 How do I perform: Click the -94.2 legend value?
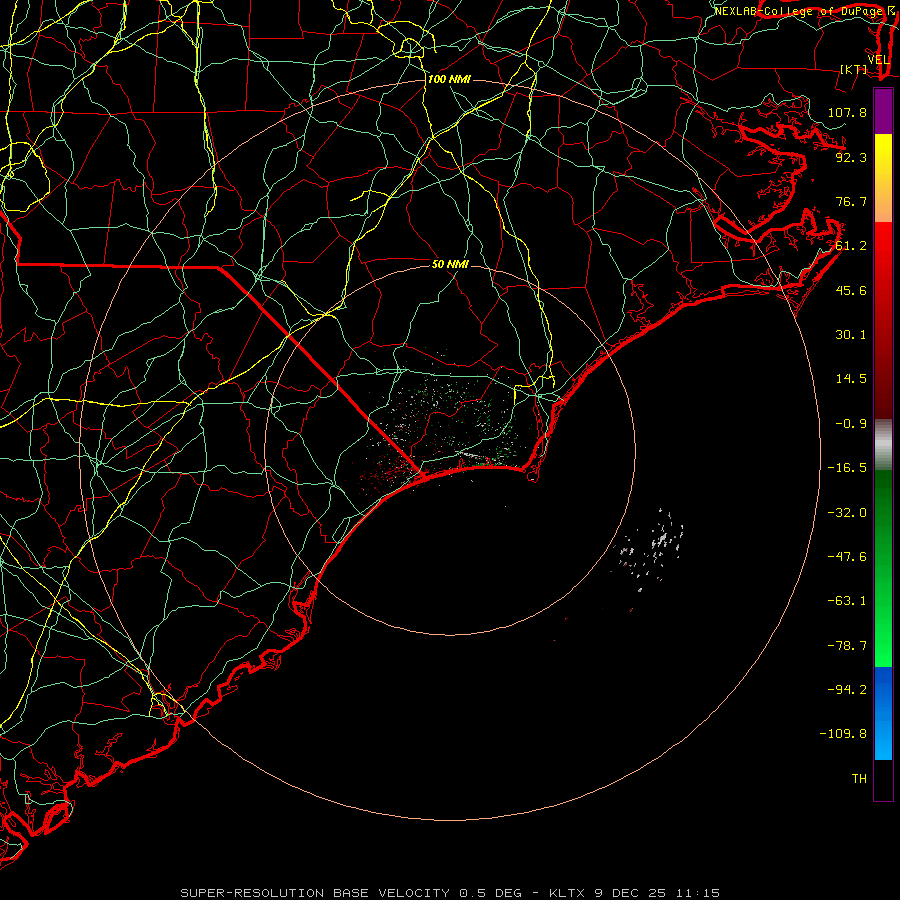click(x=847, y=690)
